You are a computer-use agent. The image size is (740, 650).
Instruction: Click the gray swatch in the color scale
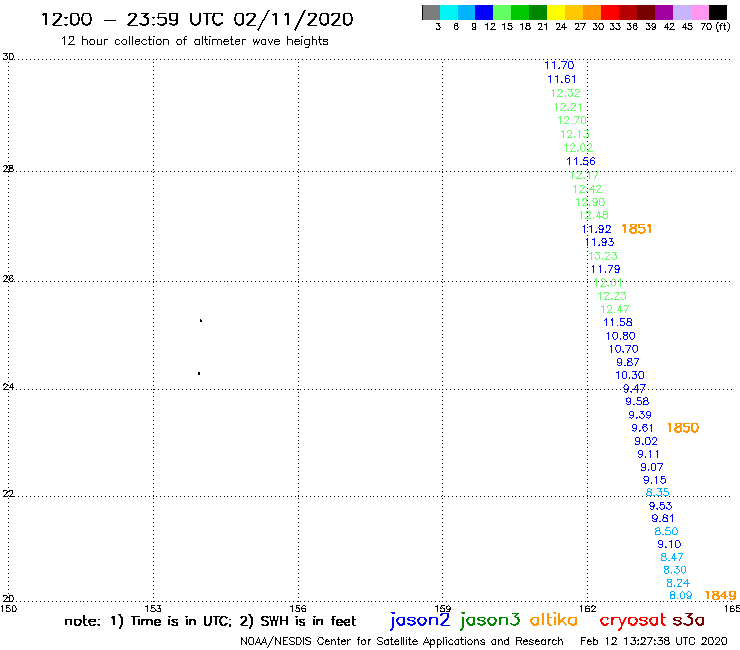pyautogui.click(x=431, y=12)
